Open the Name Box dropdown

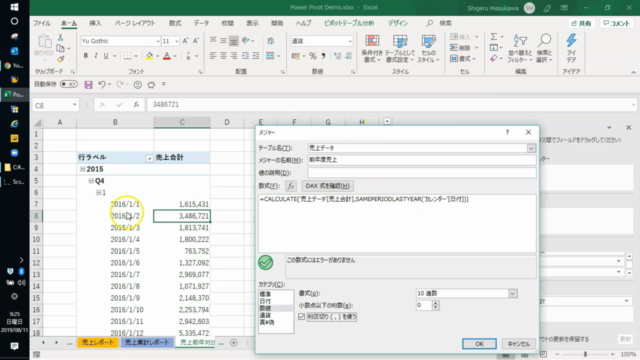(74, 105)
